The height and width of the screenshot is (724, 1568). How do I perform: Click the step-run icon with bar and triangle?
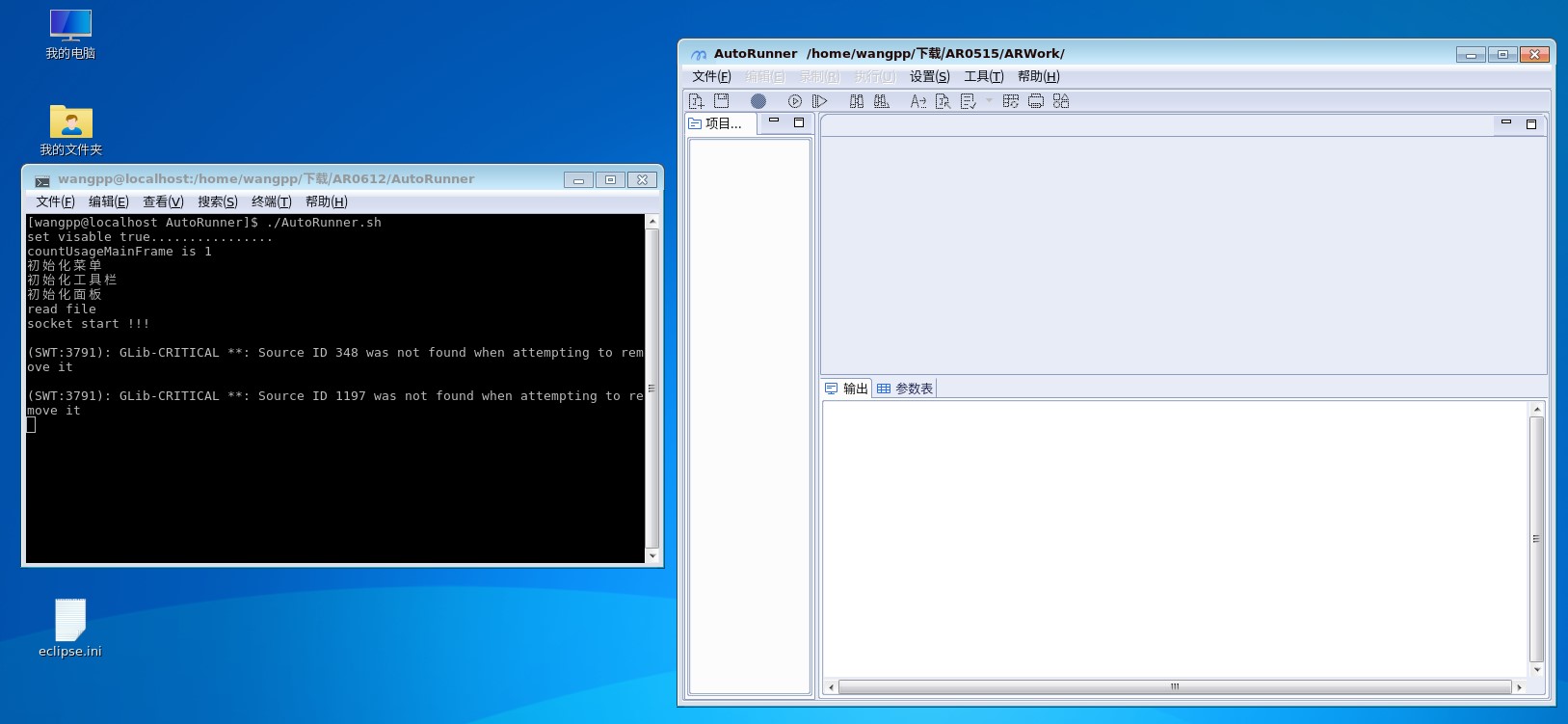[819, 101]
